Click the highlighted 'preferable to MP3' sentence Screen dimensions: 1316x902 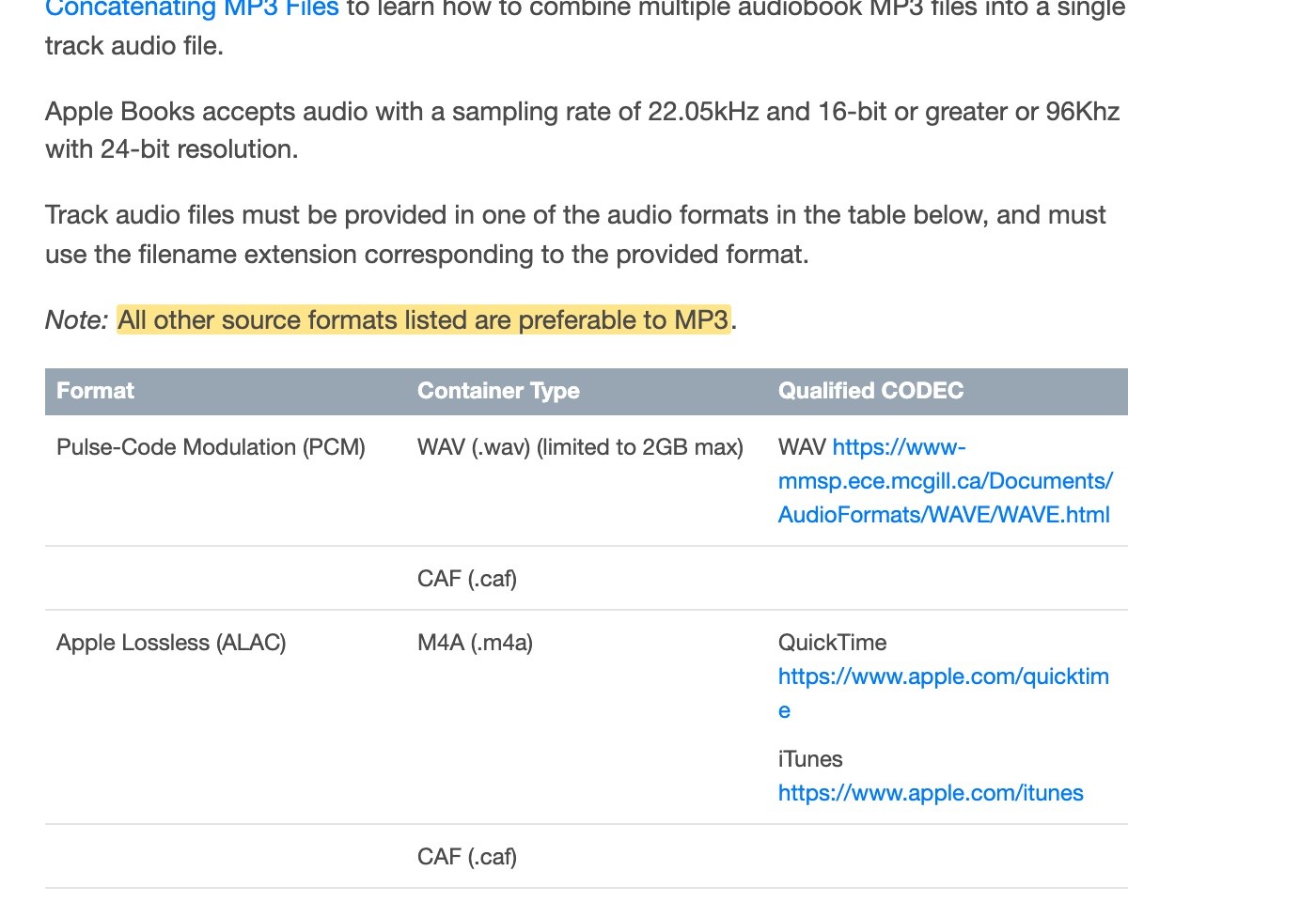click(x=424, y=320)
